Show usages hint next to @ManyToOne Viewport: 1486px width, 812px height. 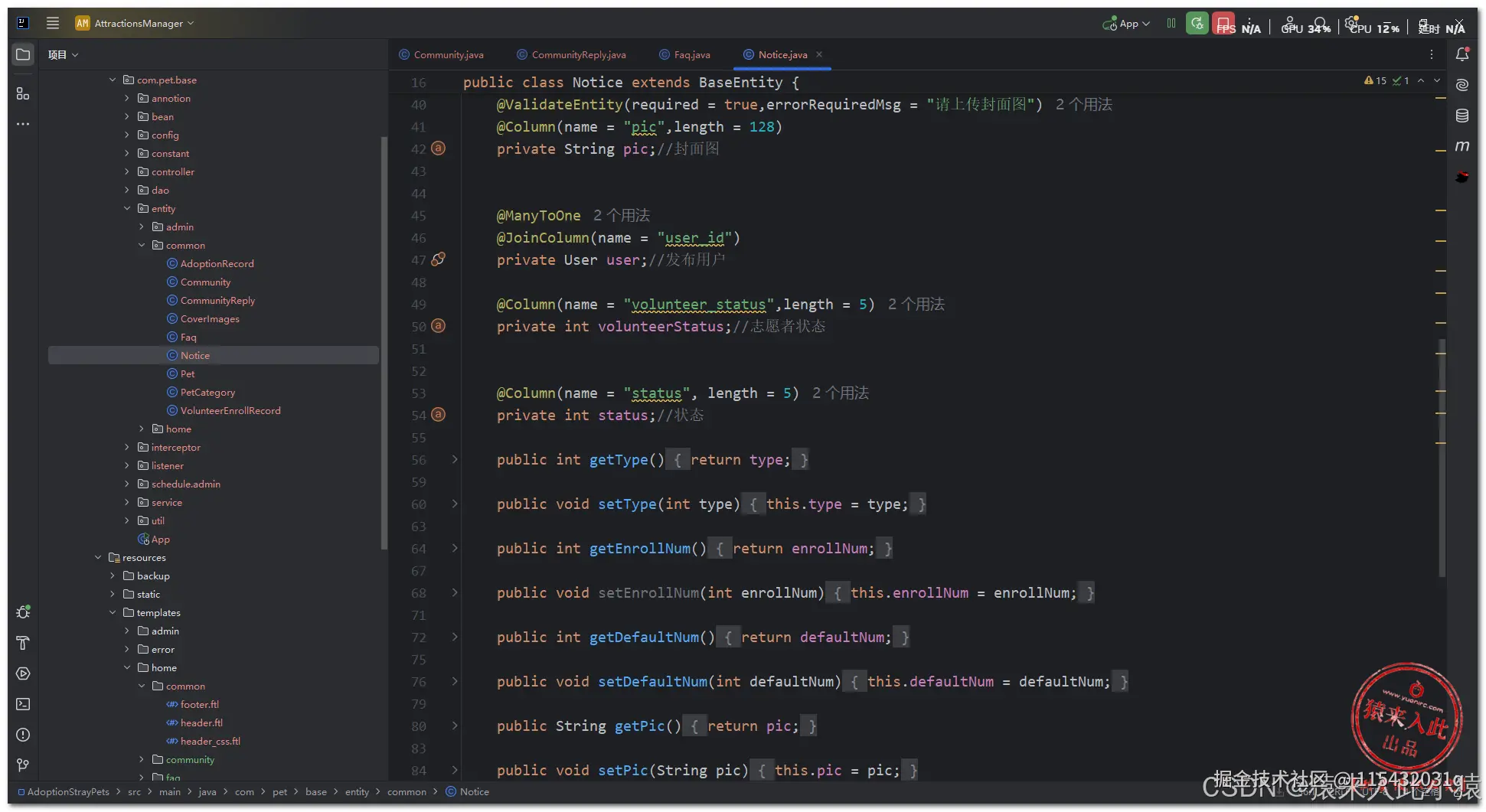coord(621,216)
